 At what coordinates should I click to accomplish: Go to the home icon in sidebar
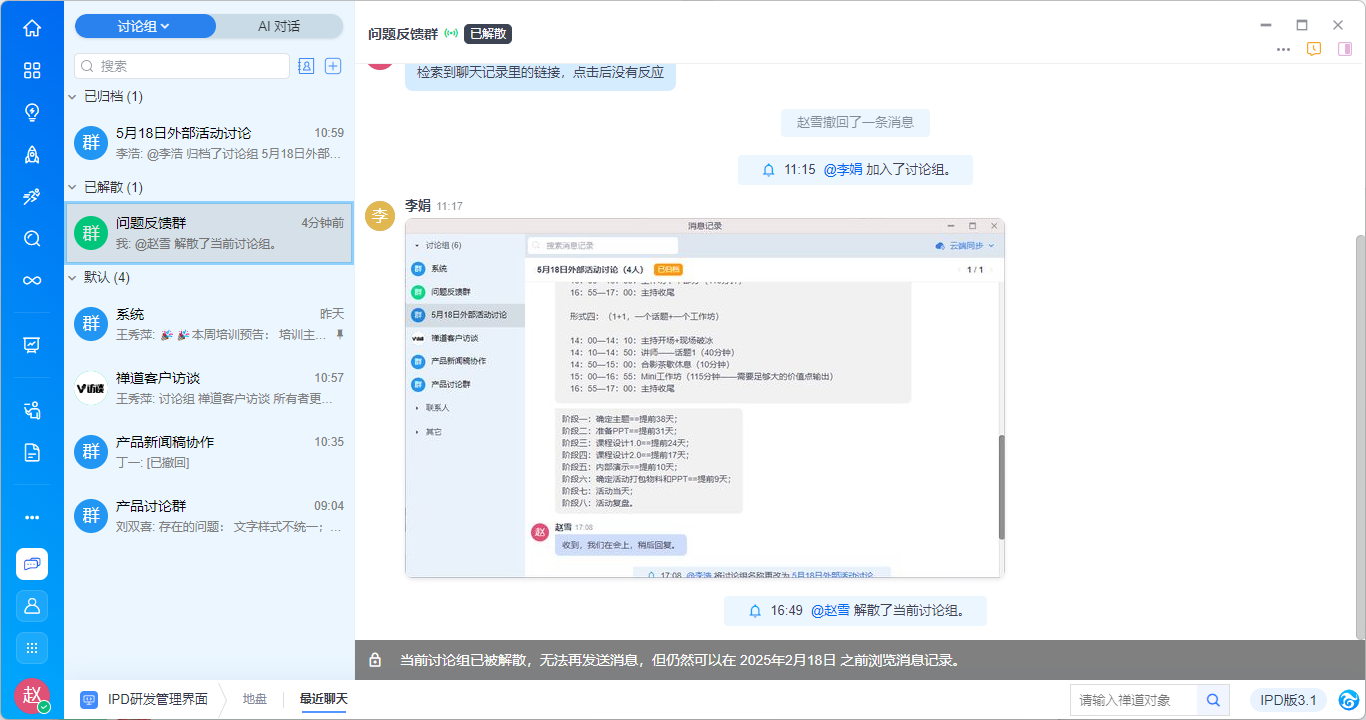pos(32,28)
